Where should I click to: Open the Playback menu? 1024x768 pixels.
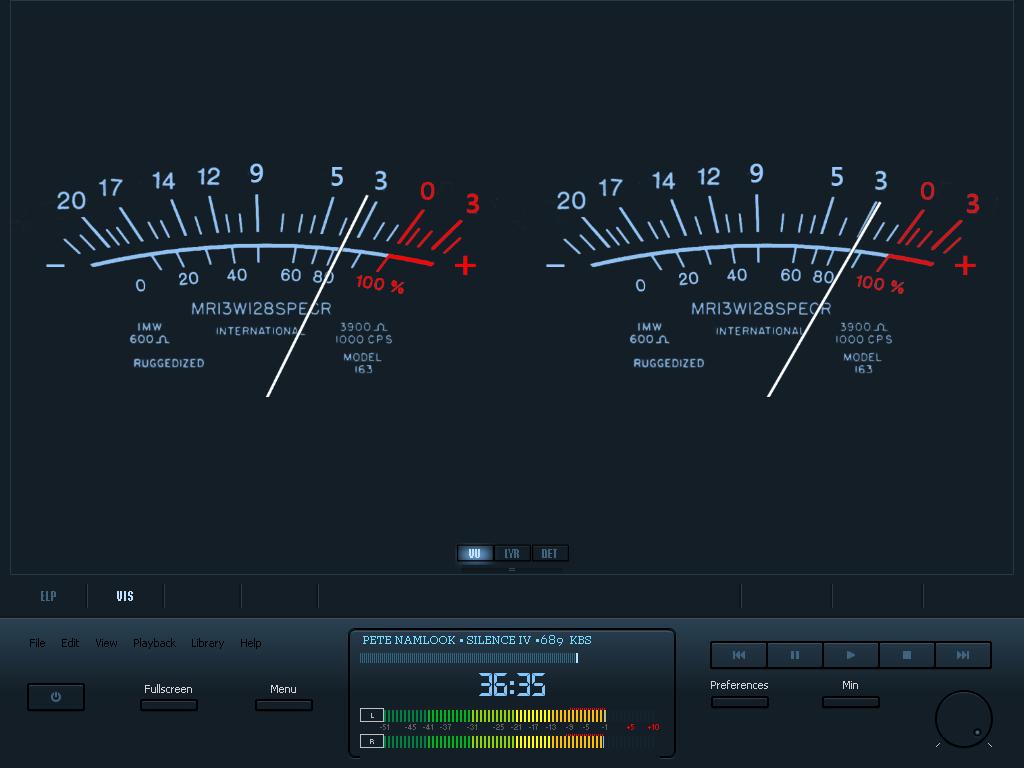tap(154, 643)
